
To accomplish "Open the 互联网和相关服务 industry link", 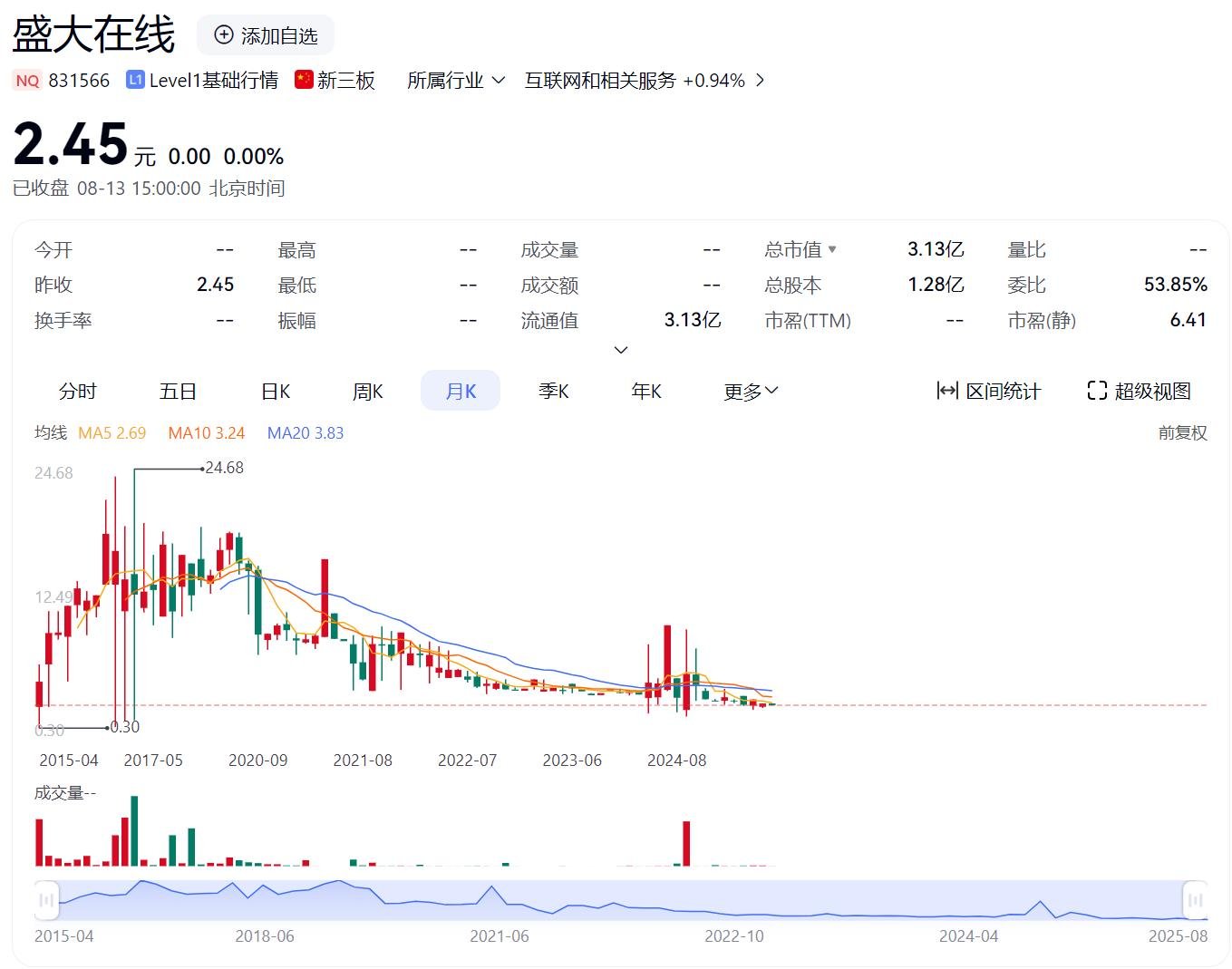I will click(600, 81).
